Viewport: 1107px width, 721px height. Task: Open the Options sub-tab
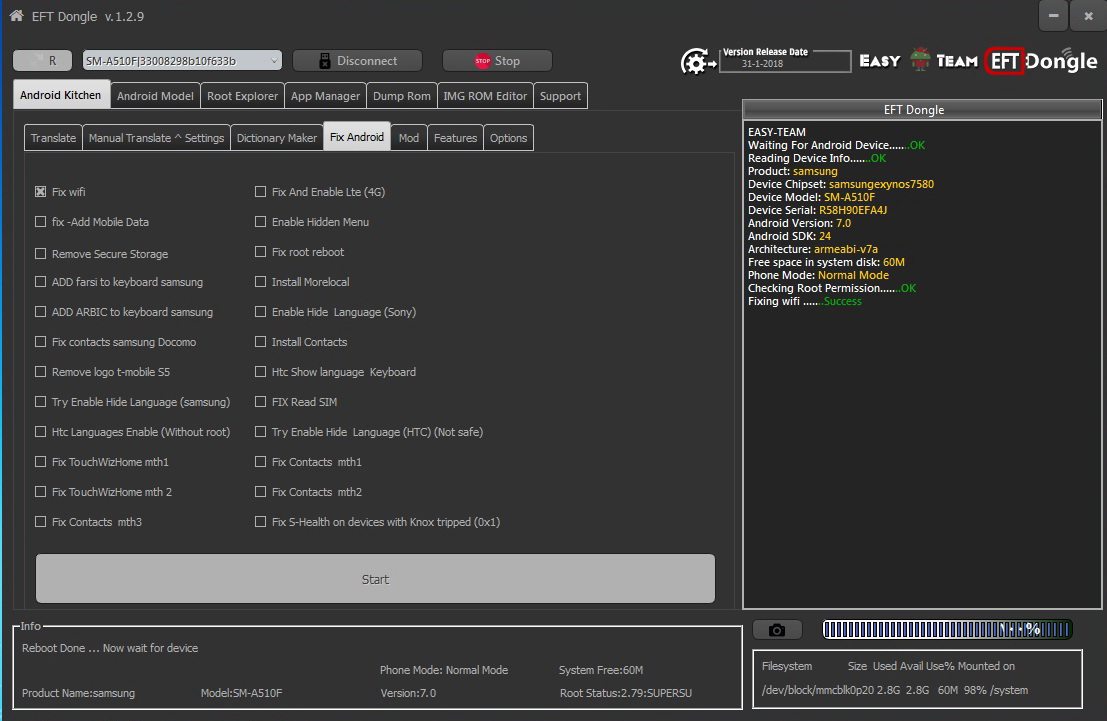(508, 138)
